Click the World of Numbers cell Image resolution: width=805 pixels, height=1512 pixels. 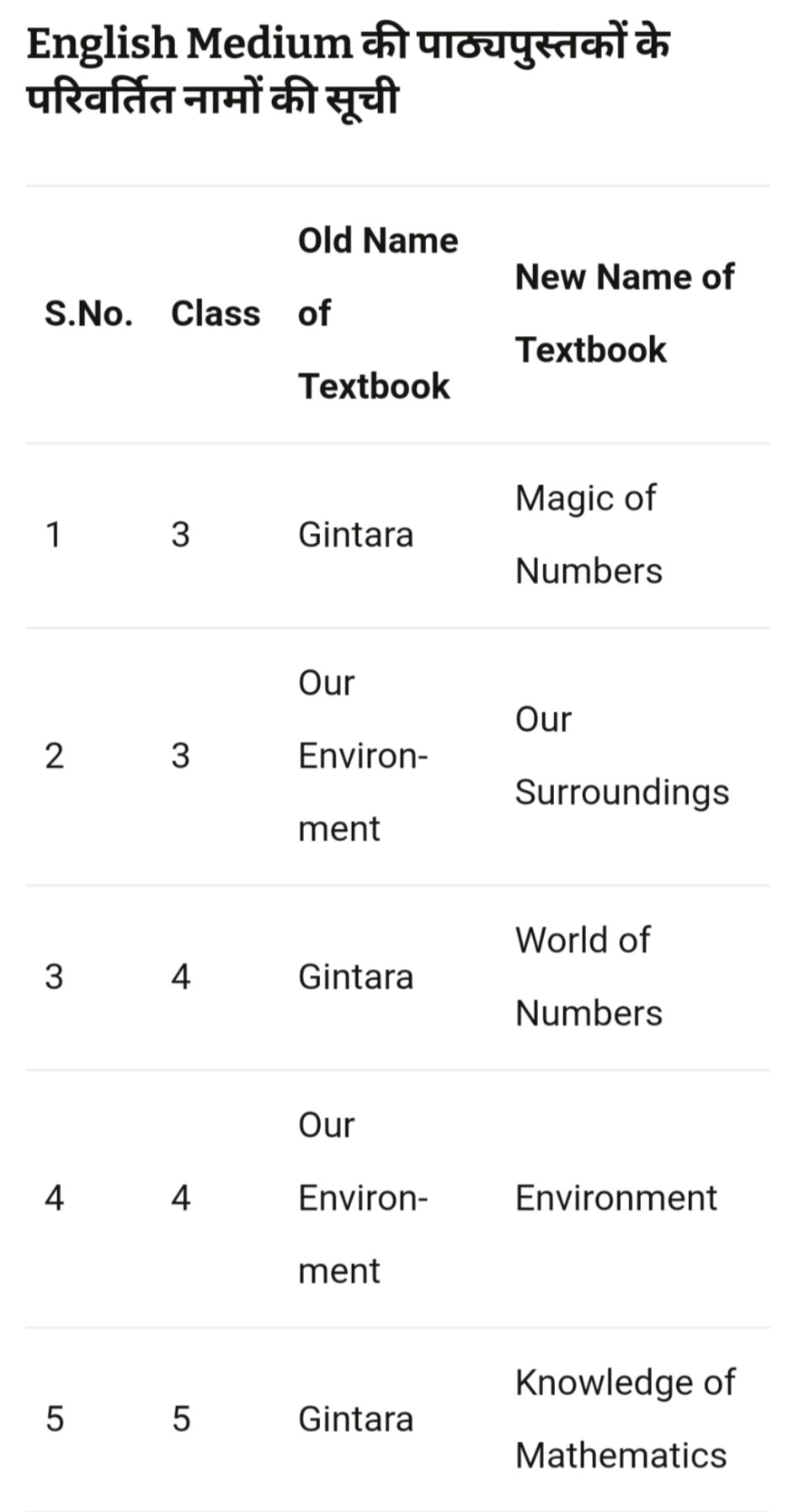589,977
